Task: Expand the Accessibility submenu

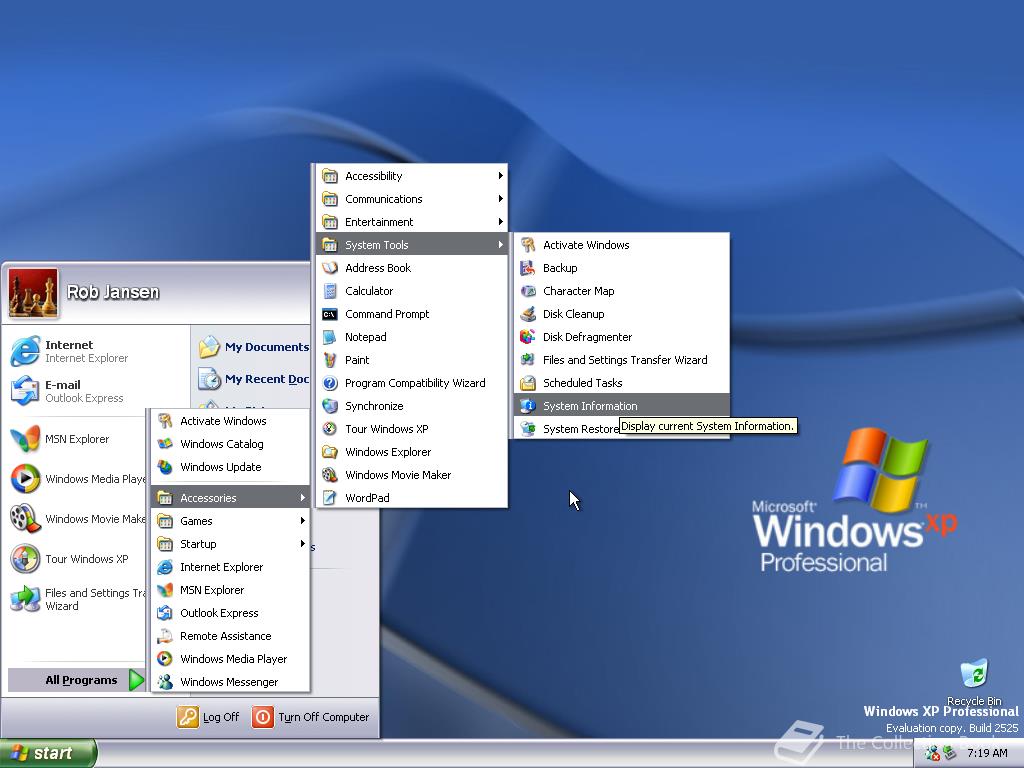Action: point(374,175)
